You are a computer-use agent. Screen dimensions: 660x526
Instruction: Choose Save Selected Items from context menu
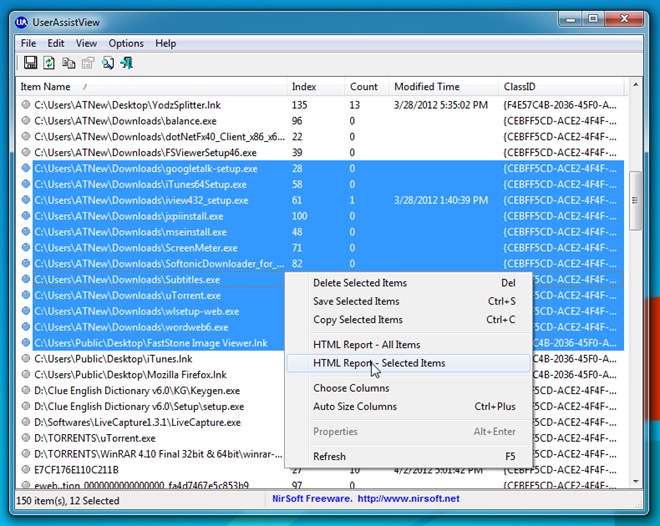408,301
